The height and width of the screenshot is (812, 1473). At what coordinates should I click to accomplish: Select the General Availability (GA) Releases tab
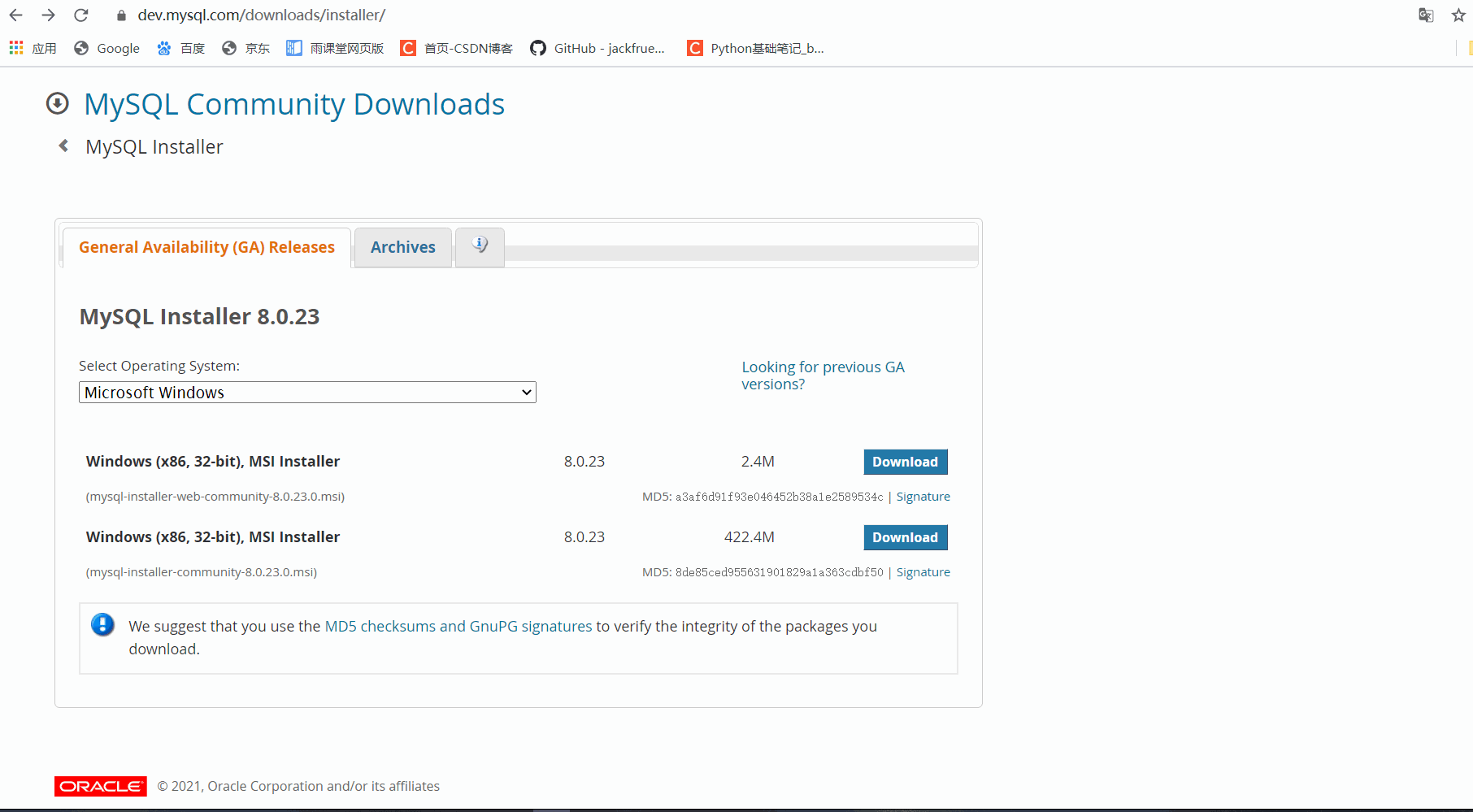click(x=206, y=247)
